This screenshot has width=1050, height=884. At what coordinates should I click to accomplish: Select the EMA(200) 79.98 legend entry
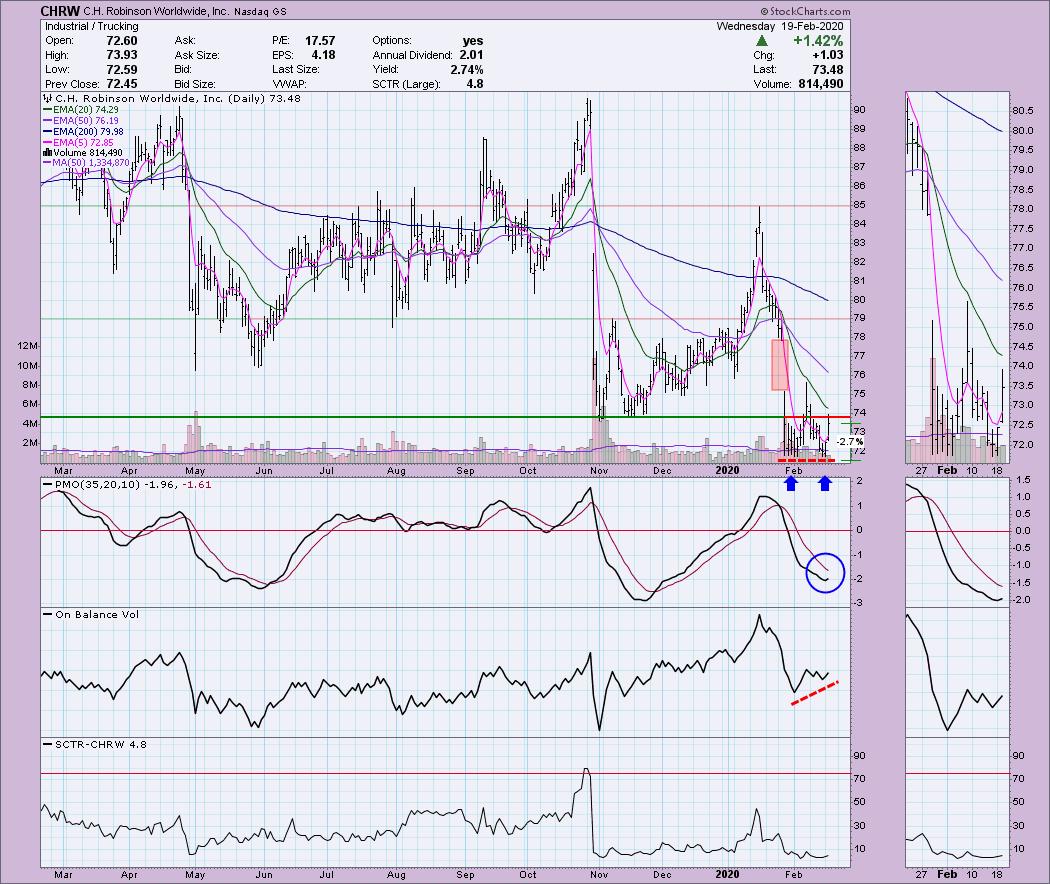pos(83,131)
